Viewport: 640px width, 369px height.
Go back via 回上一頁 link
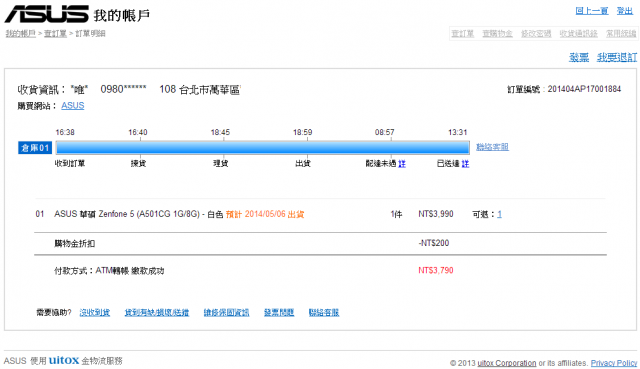(x=591, y=11)
